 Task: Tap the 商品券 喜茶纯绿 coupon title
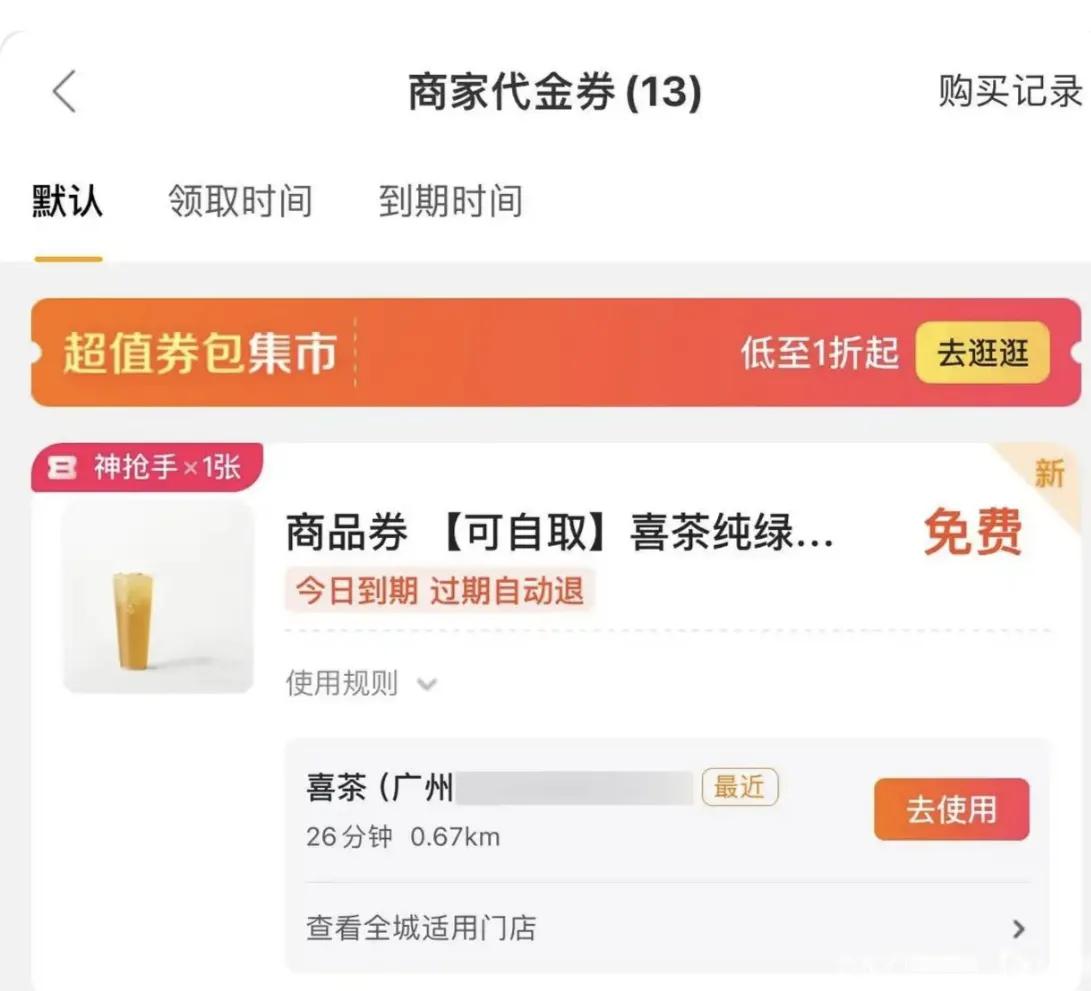pyautogui.click(x=558, y=535)
